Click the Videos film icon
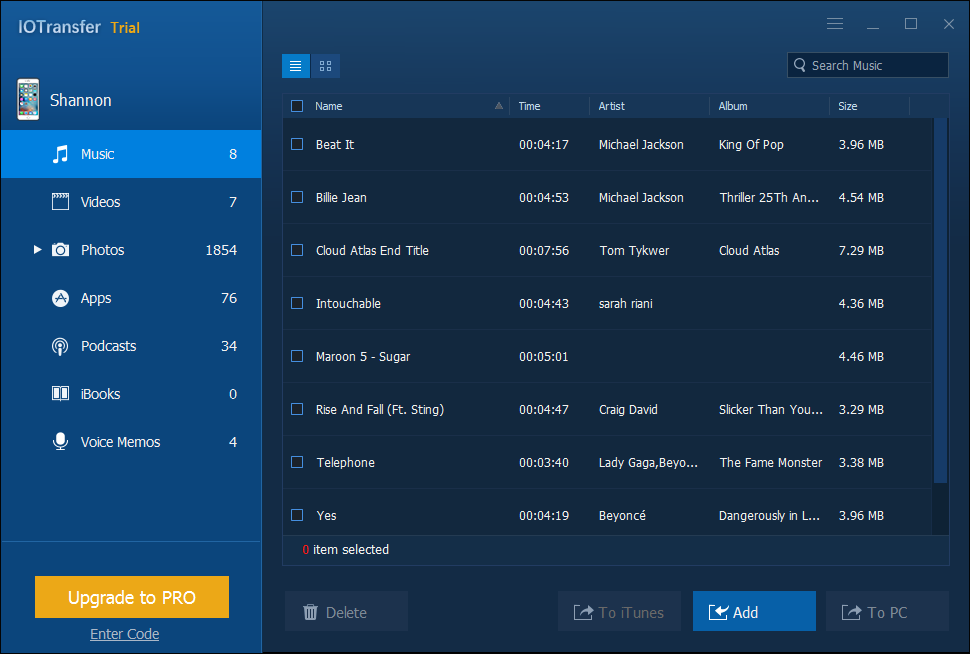 [61, 202]
